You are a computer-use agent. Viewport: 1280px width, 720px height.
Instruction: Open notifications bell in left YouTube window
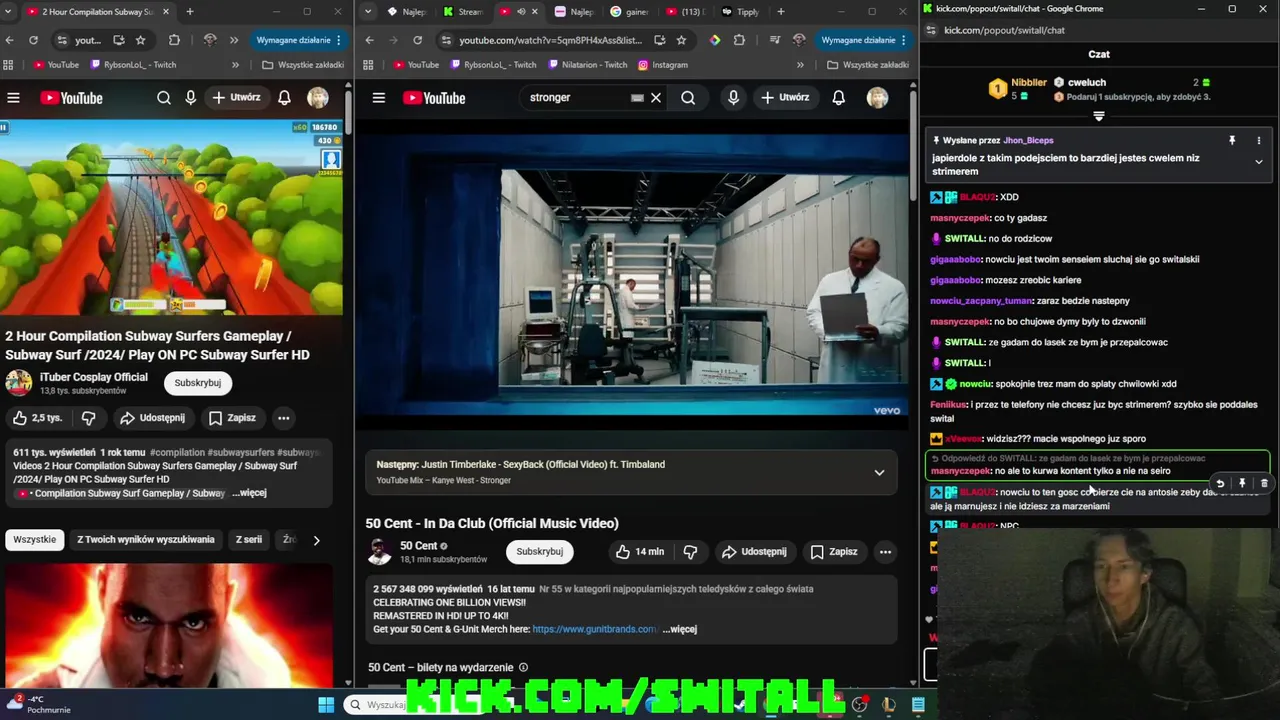[x=285, y=98]
